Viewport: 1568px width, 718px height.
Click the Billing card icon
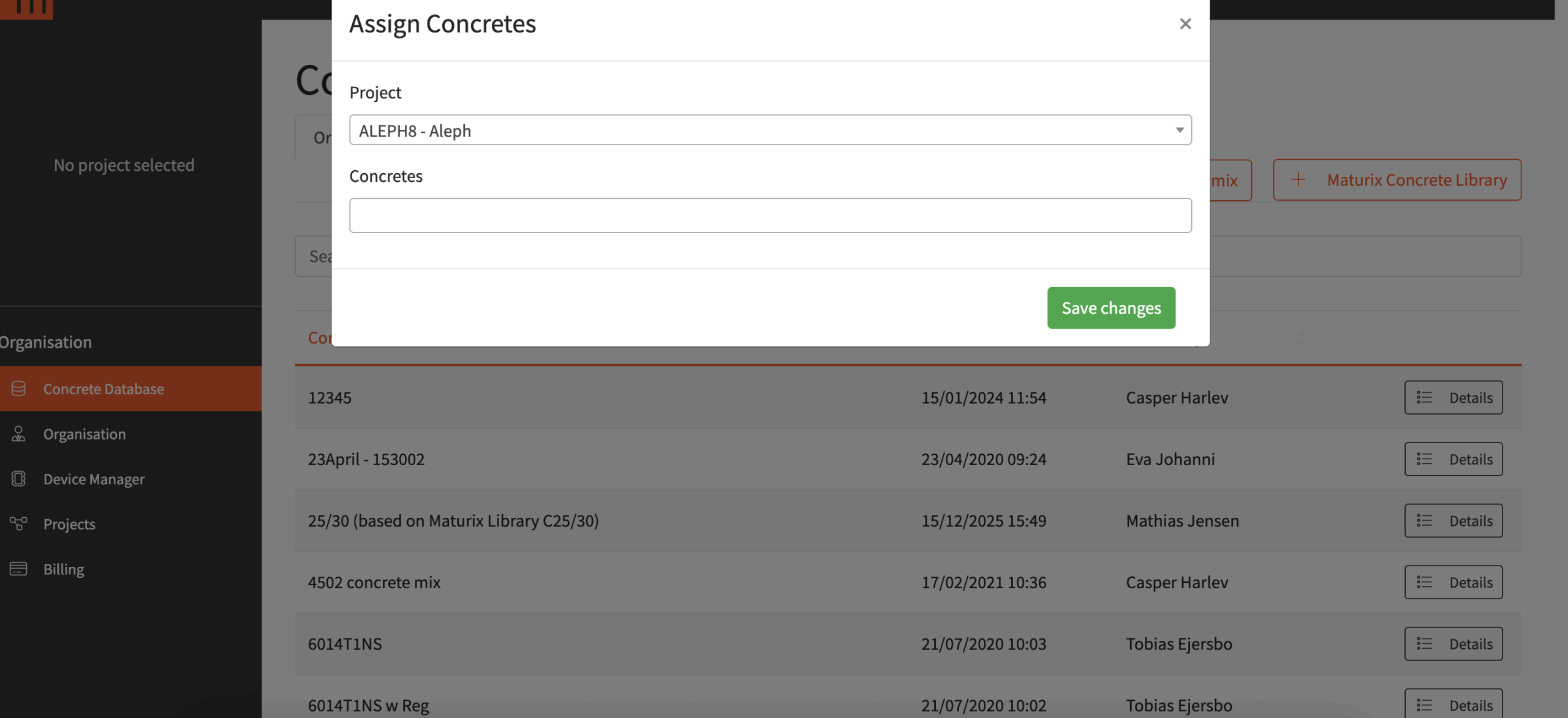18,569
